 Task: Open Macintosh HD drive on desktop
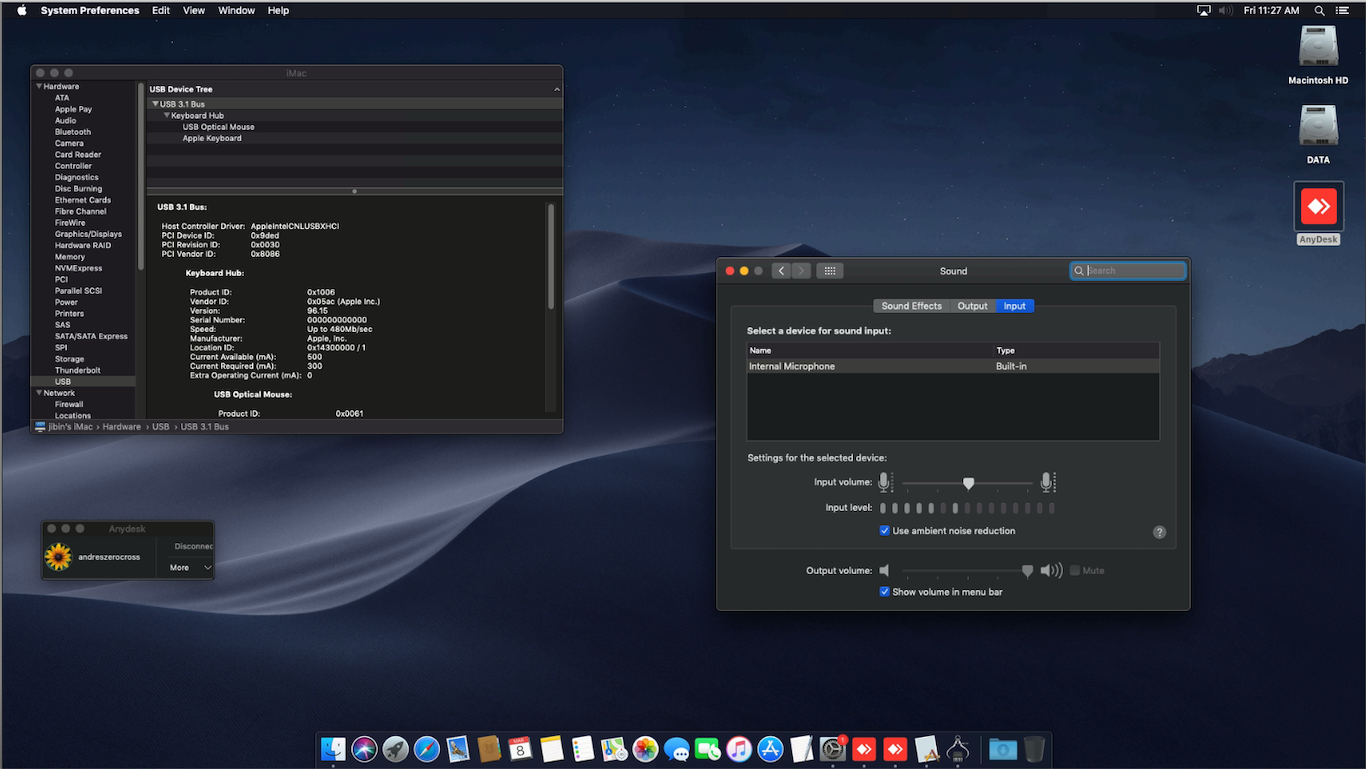coord(1318,48)
